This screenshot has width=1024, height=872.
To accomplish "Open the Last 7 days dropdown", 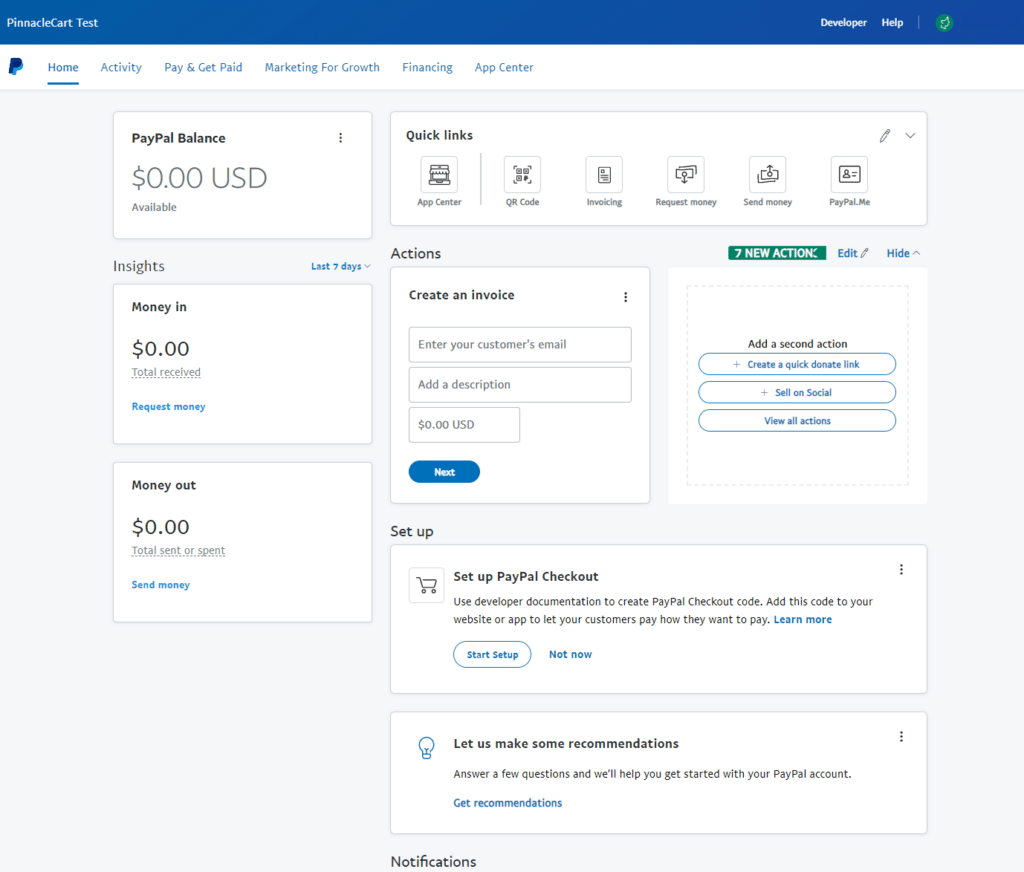I will click(340, 267).
